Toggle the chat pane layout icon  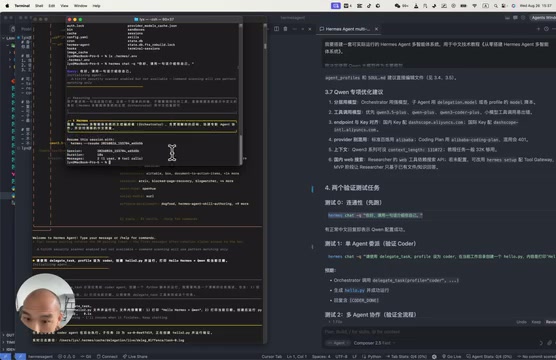point(515,17)
